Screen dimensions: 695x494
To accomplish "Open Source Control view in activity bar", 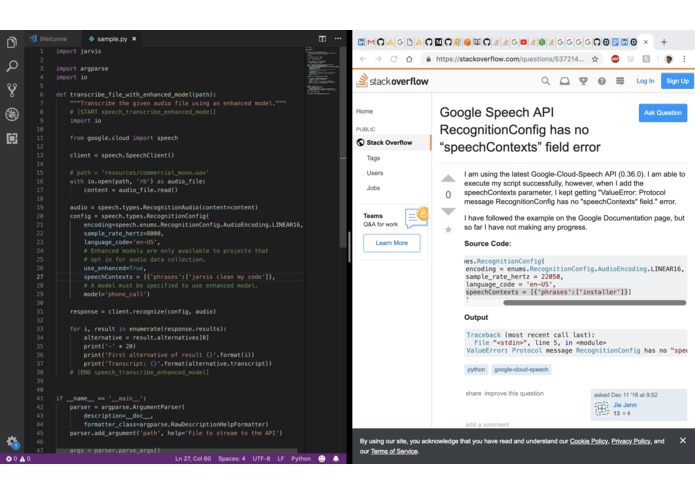I will [x=12, y=90].
